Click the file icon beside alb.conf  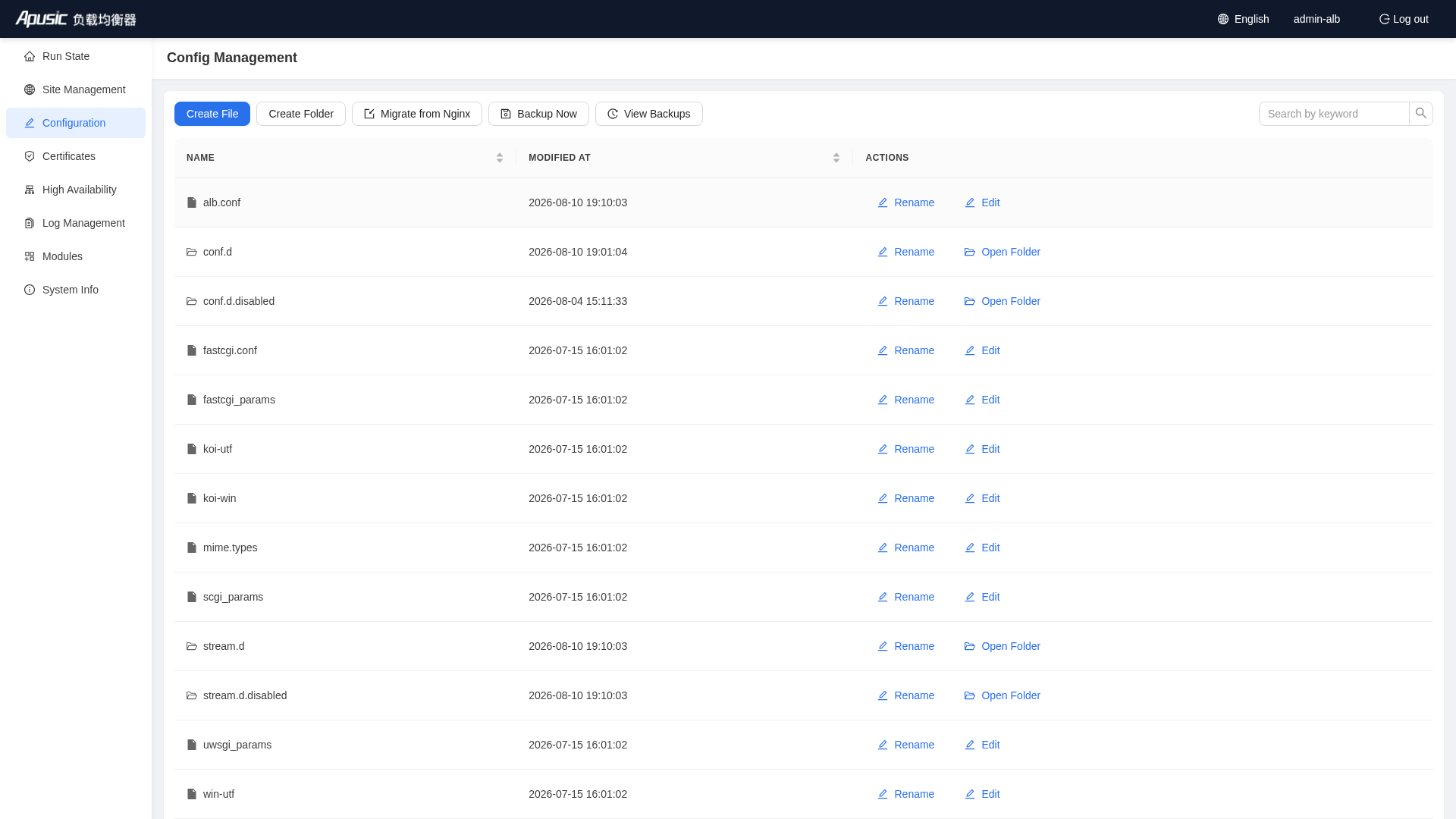[192, 202]
